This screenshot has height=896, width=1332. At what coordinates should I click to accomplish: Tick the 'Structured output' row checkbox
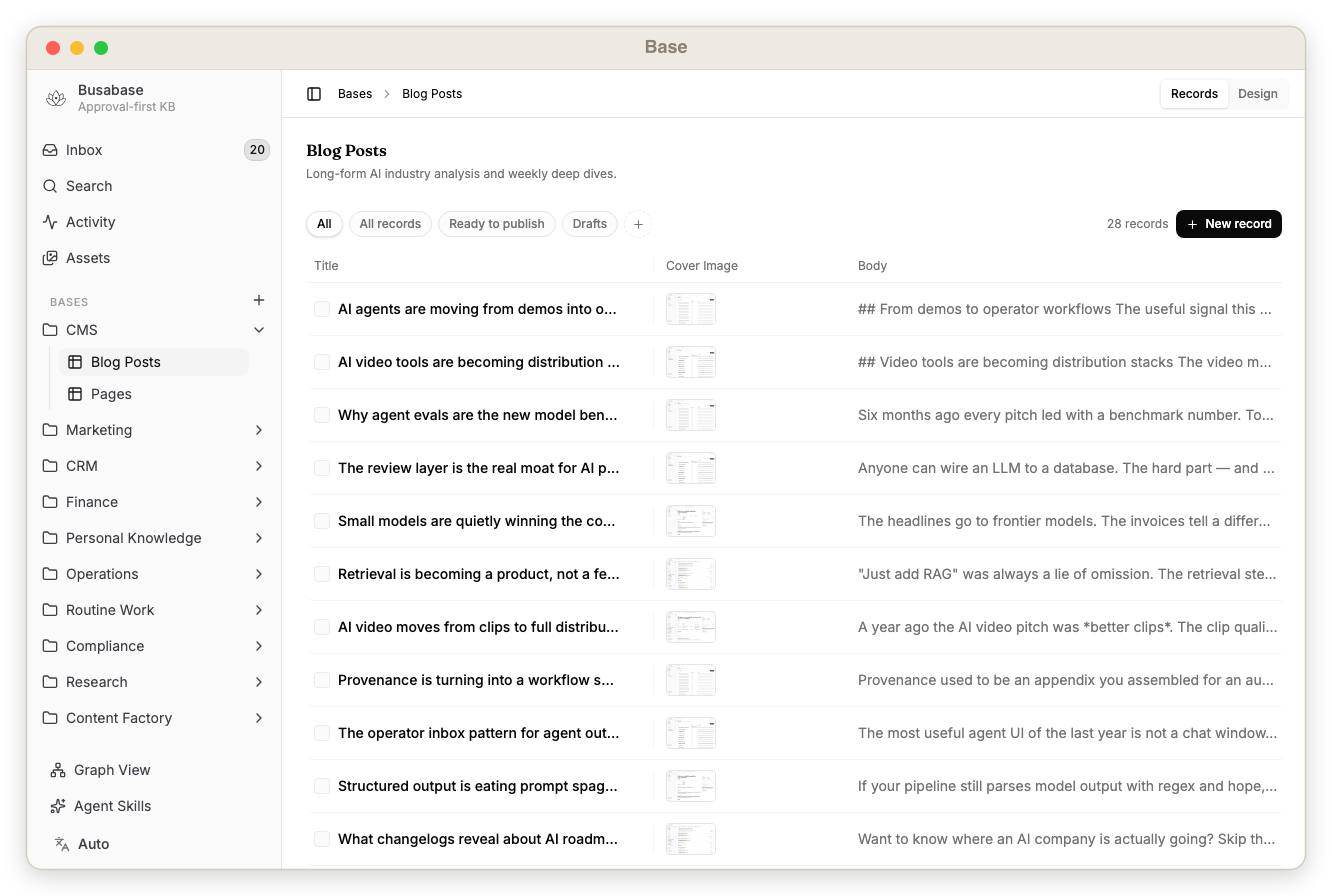coord(322,786)
